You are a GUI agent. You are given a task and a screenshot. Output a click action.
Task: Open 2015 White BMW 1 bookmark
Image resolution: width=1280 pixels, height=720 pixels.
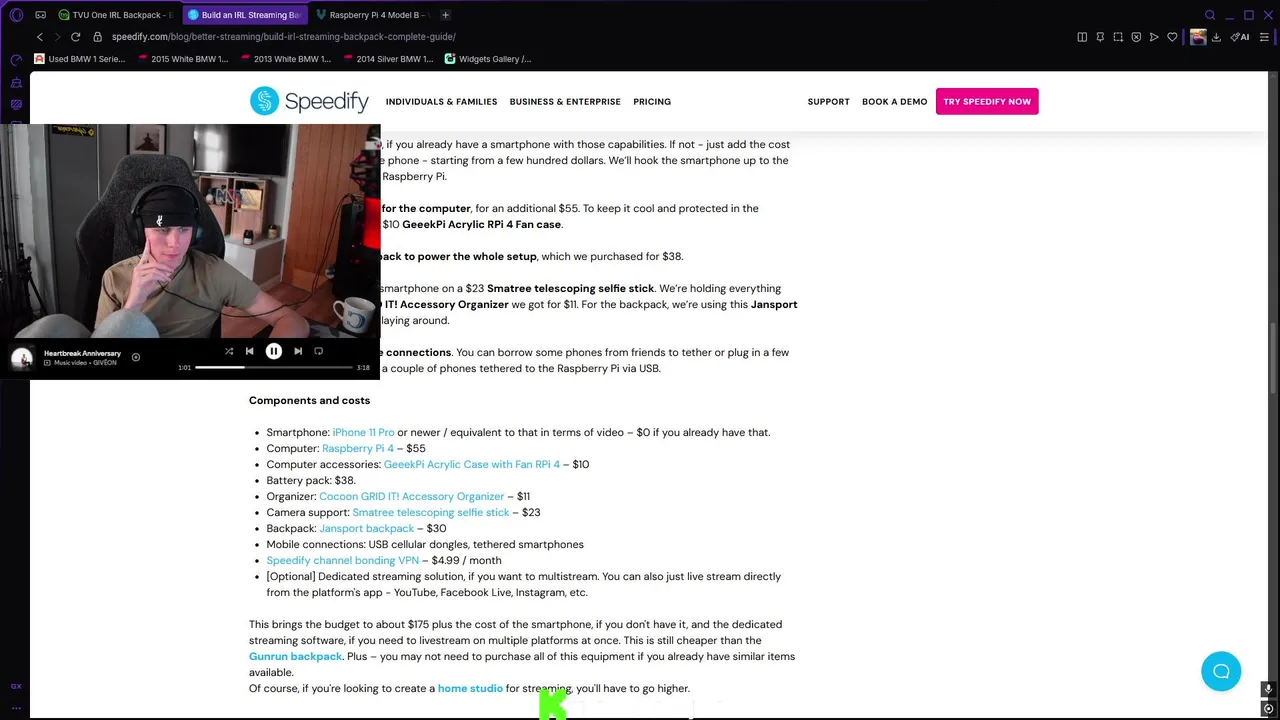pyautogui.click(x=182, y=59)
